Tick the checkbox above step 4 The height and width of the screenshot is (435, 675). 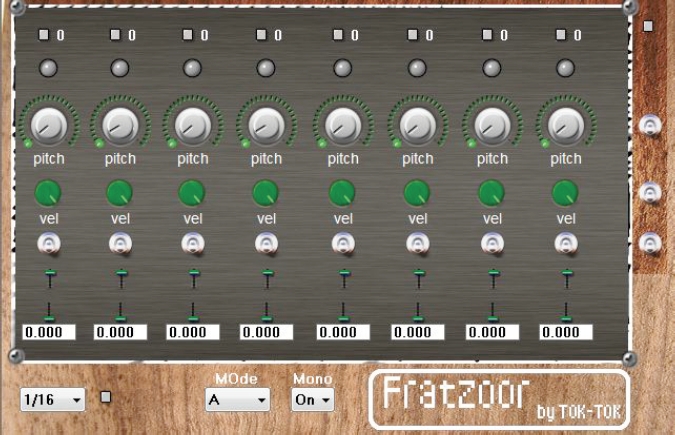(x=261, y=34)
